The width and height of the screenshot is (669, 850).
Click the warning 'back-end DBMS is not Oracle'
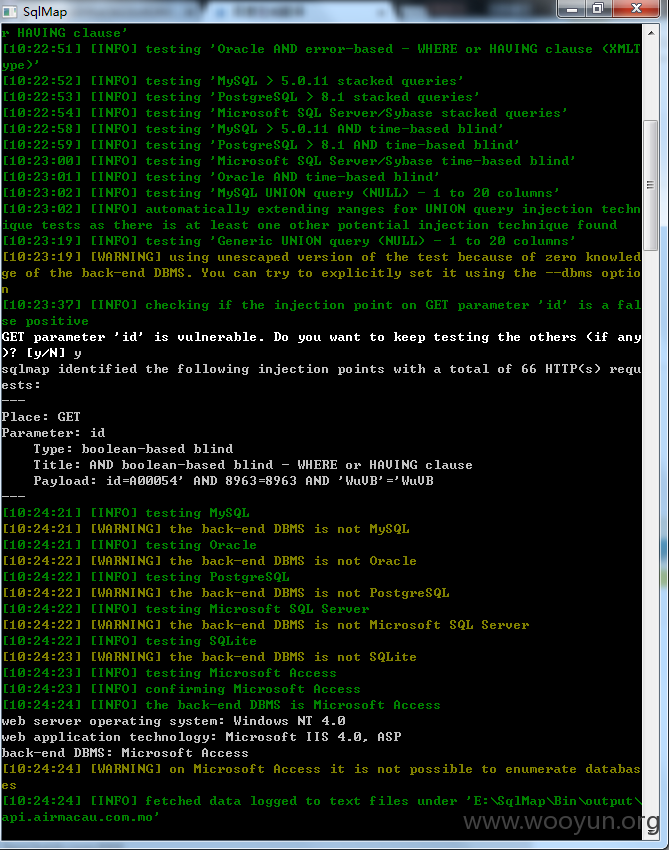pyautogui.click(x=209, y=561)
